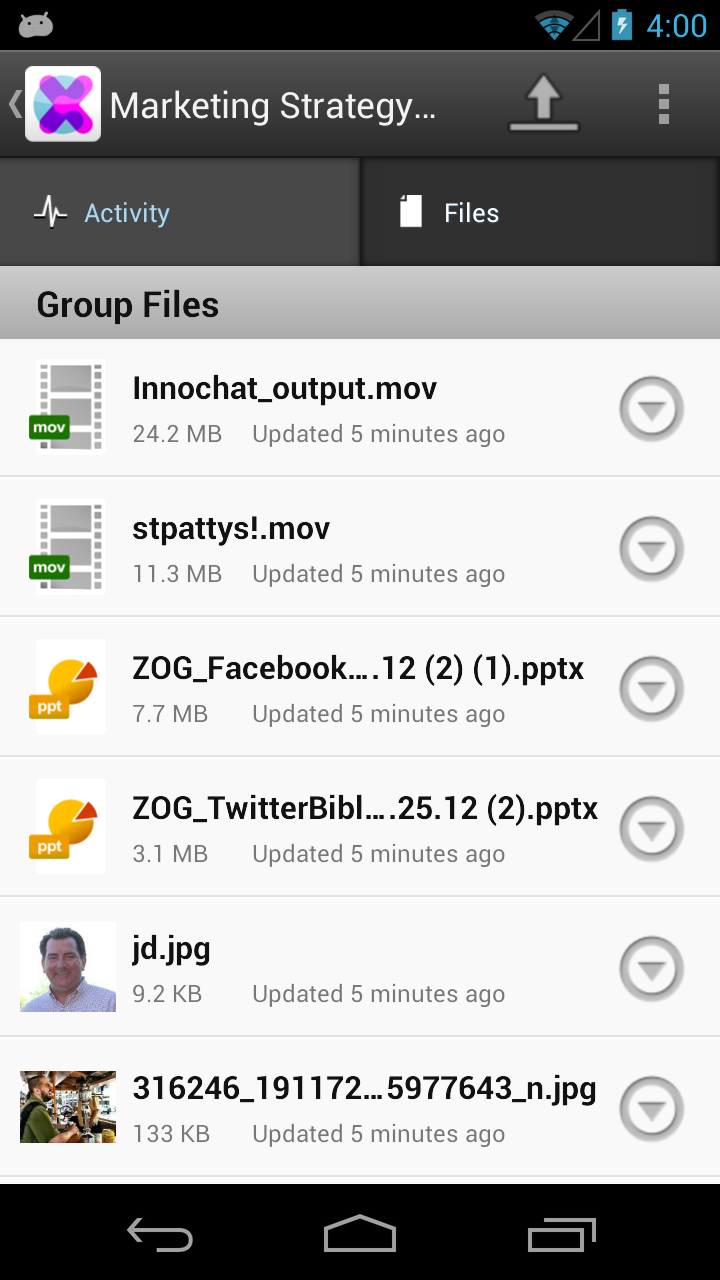Viewport: 720px width, 1280px height.
Task: Expand options for Innochat_output.mov
Action: click(651, 409)
